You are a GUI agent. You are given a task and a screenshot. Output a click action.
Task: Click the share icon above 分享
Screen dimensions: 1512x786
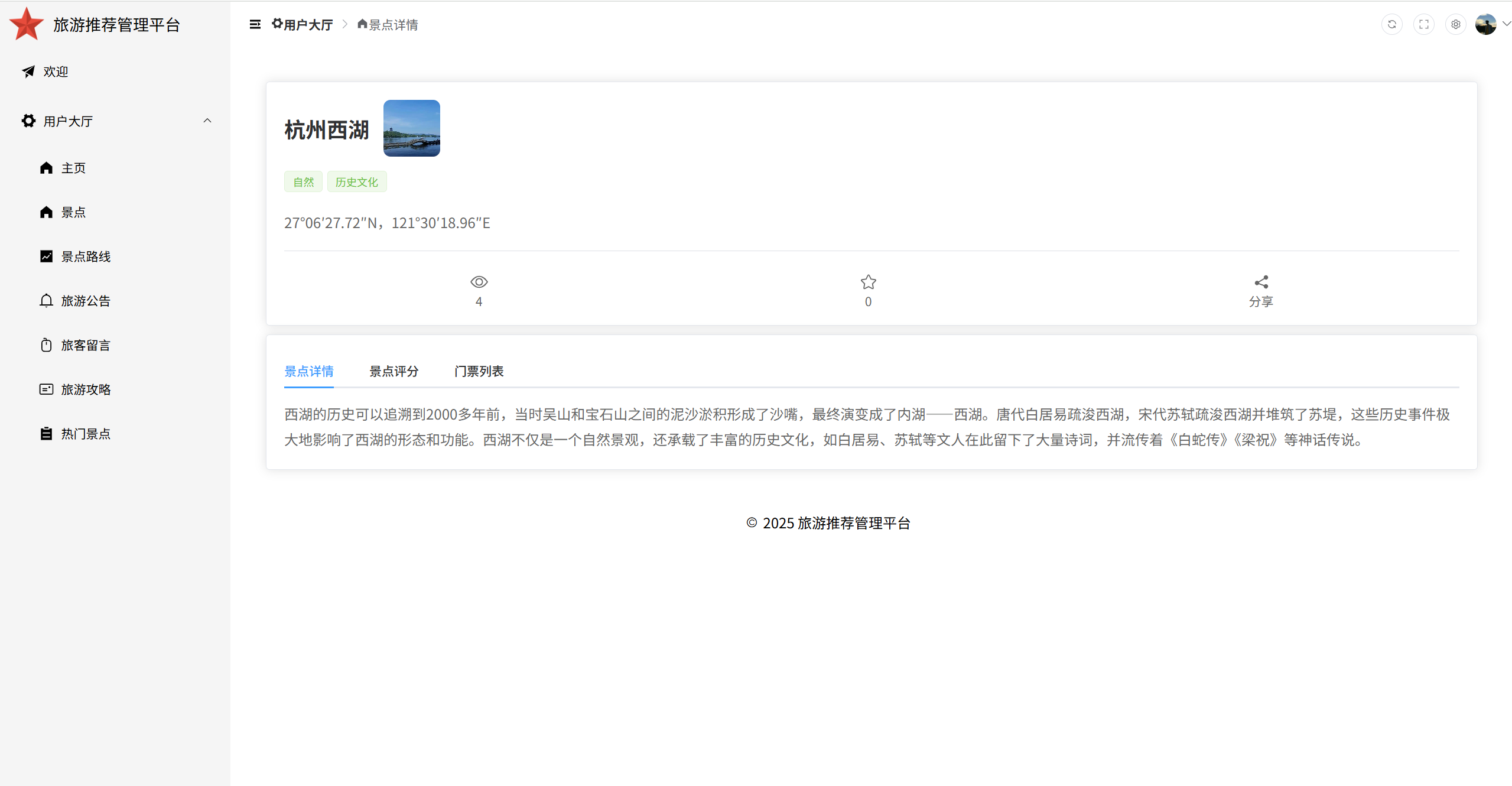[x=1261, y=282]
